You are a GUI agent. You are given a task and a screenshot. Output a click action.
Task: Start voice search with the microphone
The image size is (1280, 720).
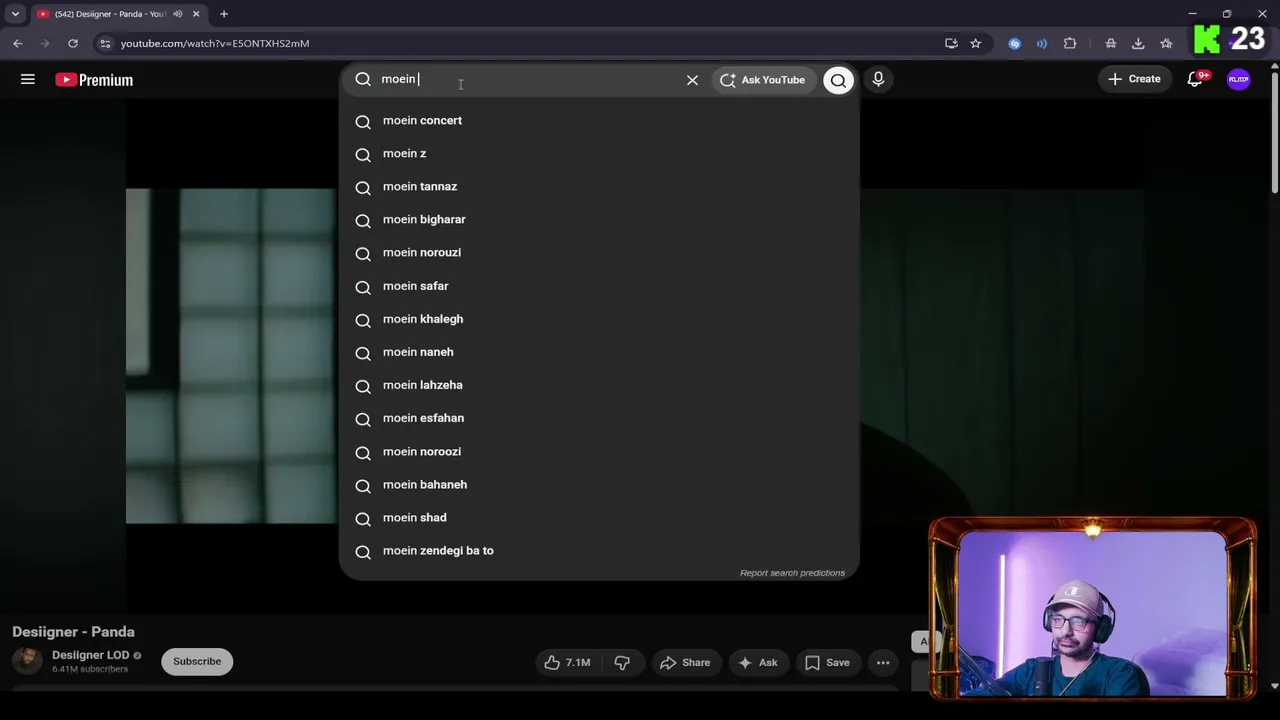(878, 79)
